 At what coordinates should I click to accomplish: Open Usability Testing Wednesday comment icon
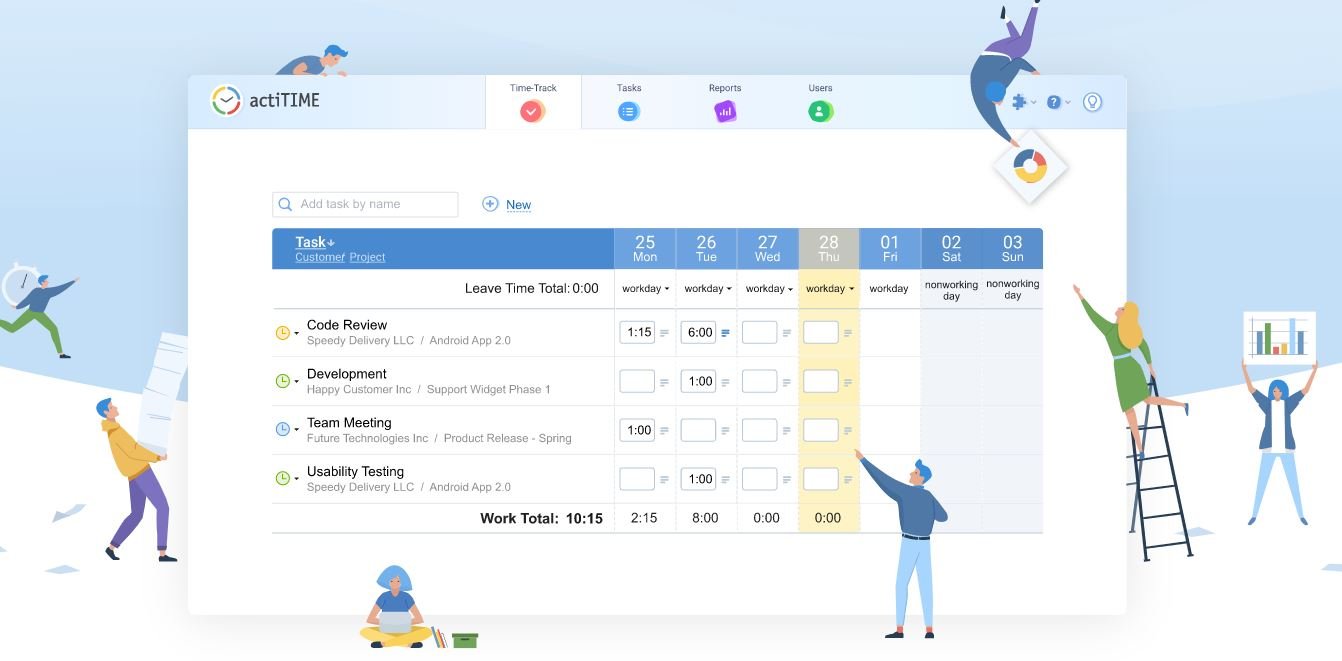pyautogui.click(x=787, y=480)
